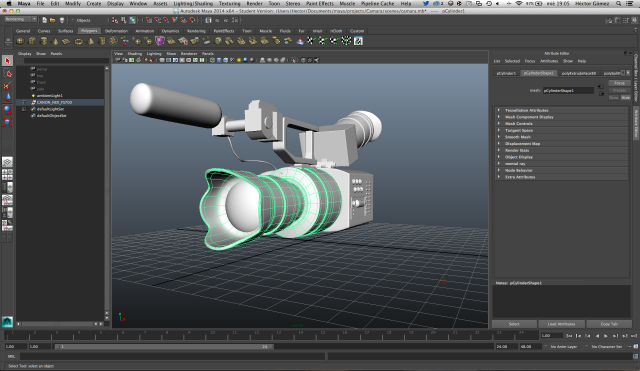Save scene via status line icon
640x371 pixels.
point(62,20)
